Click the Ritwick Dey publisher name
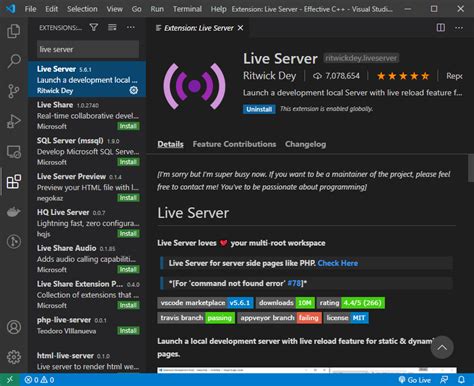The width and height of the screenshot is (474, 386). coord(269,76)
